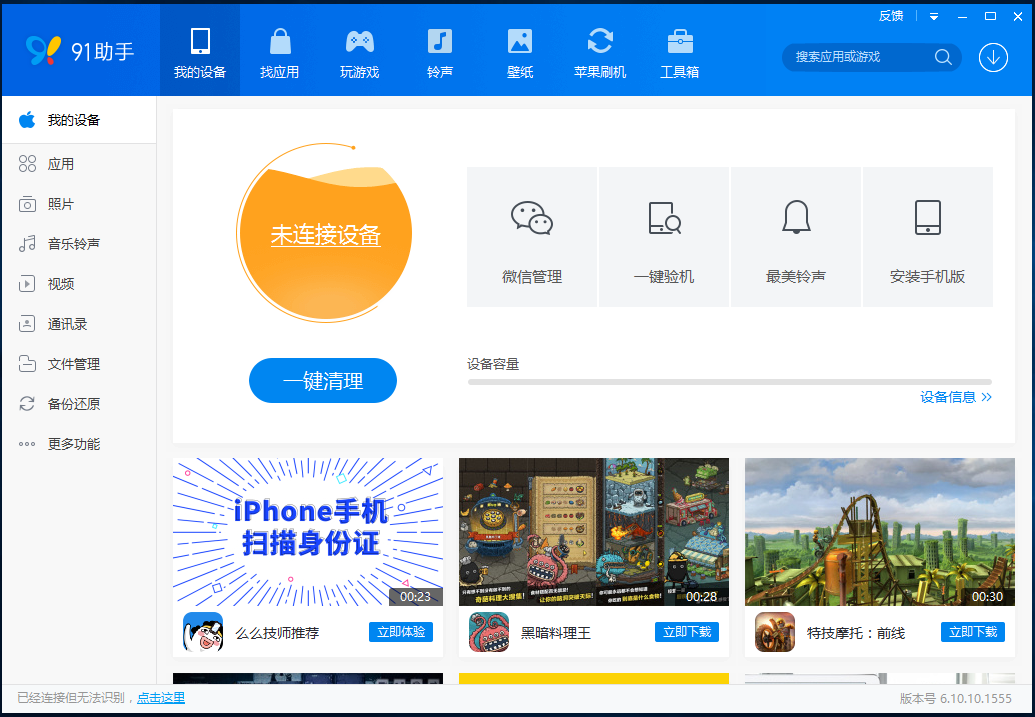
Task: Open 通讯录 in the sidebar
Action: point(79,324)
